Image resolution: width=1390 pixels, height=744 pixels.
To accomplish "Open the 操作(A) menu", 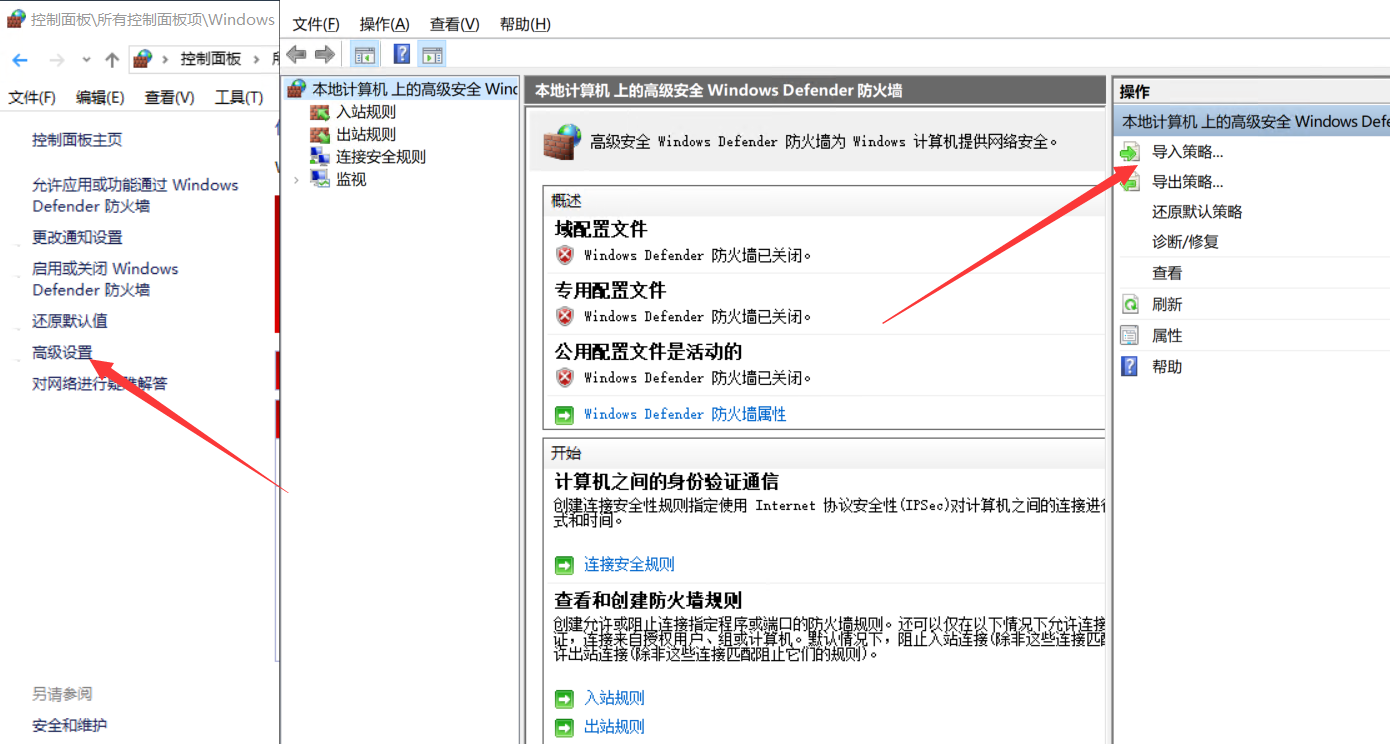I will [x=385, y=24].
